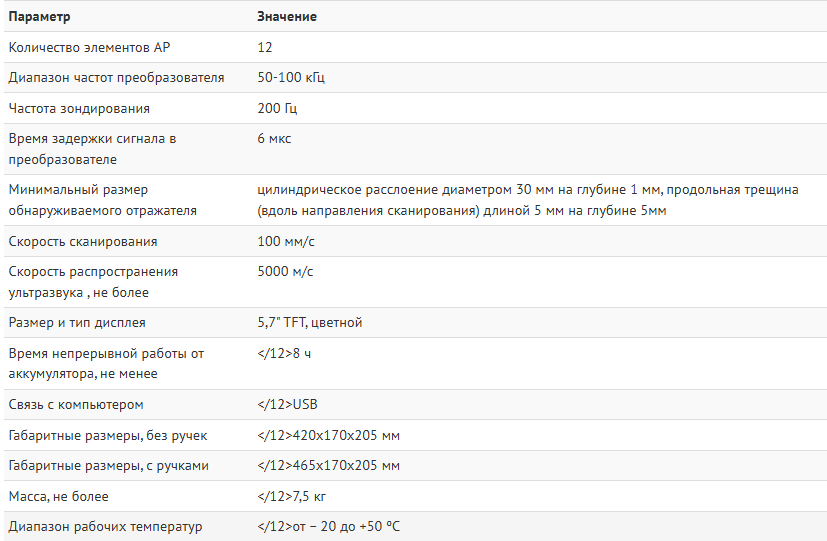The image size is (827, 541).
Task: Click the "Значение" column header
Action: point(287,17)
